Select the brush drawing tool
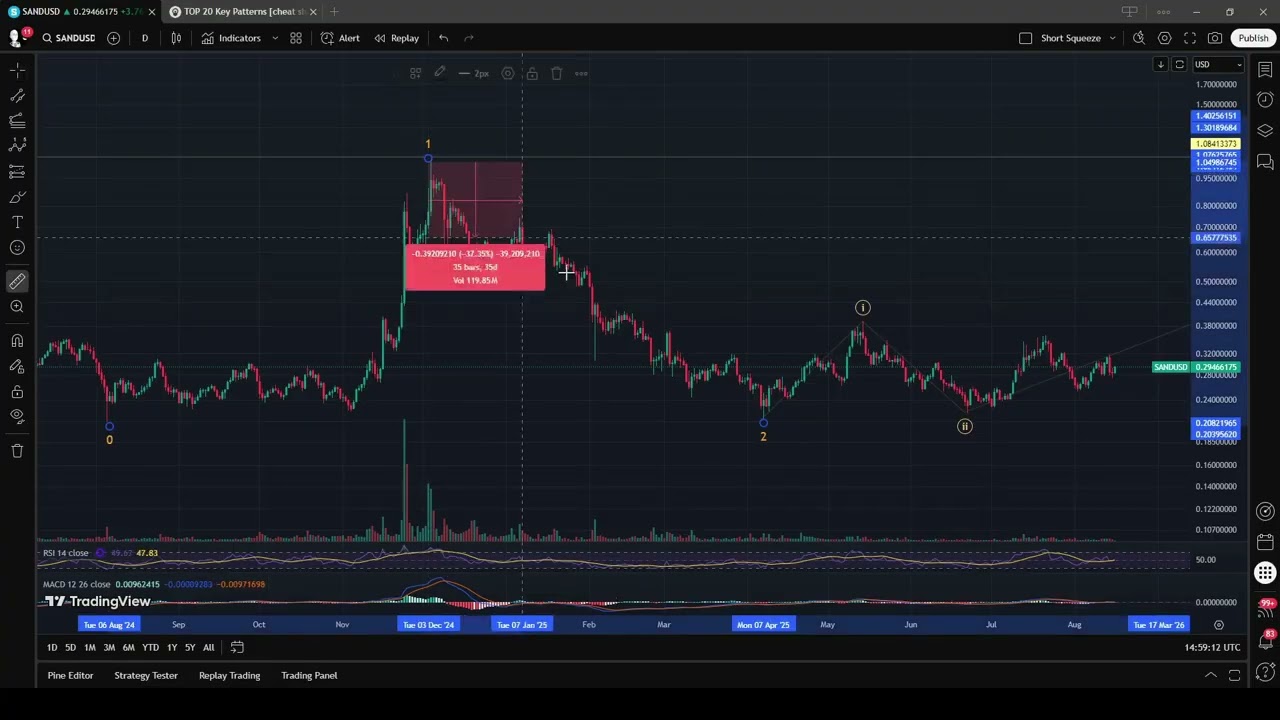This screenshot has height=720, width=1280. coord(17,197)
